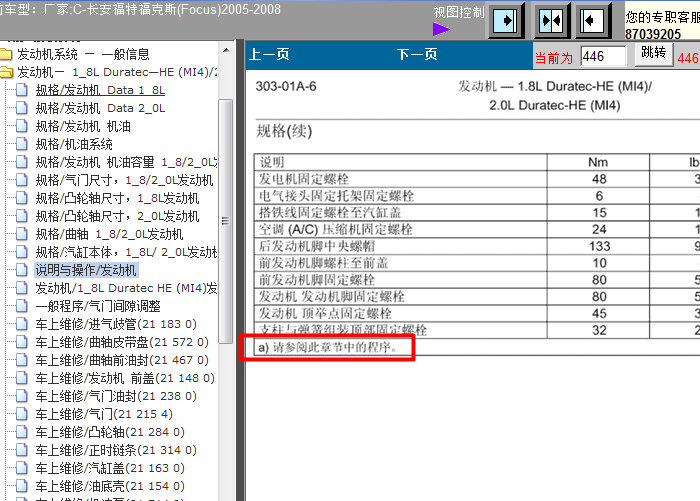Click the tree panel scrollbar thumb
The image size is (700, 501).
coord(225,221)
